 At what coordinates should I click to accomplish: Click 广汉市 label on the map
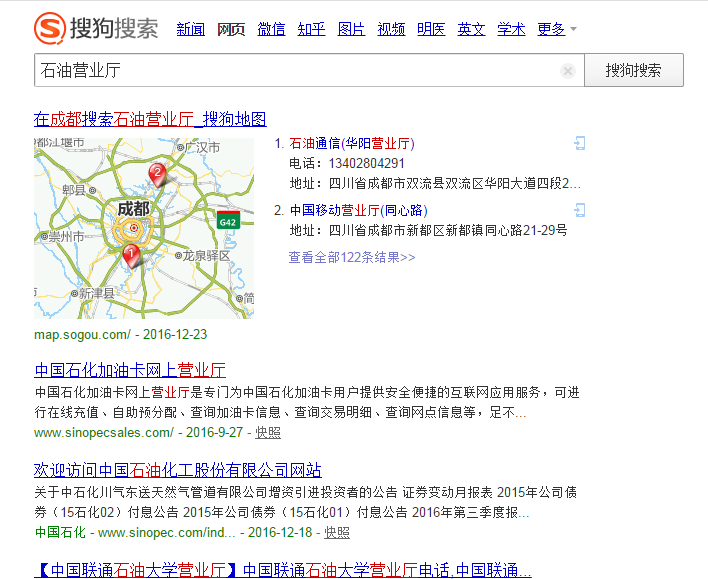(202, 147)
